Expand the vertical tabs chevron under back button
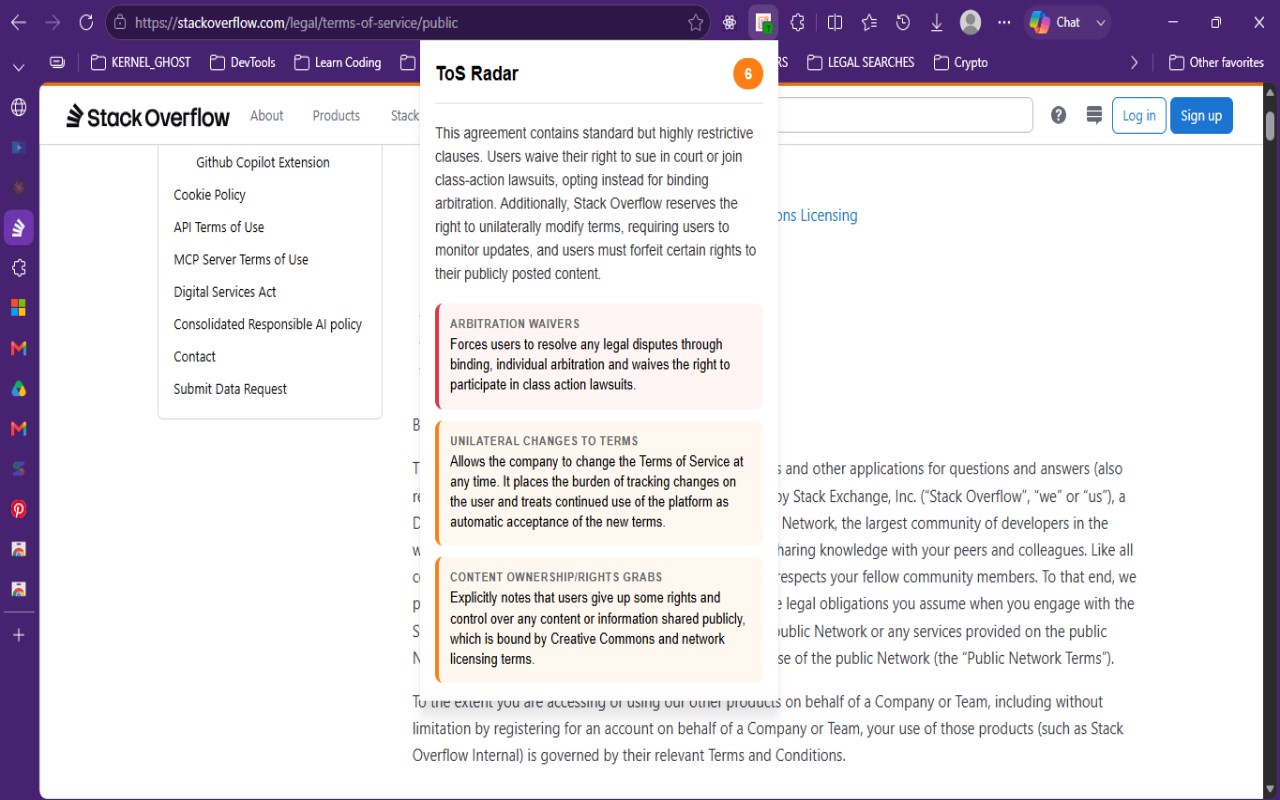Viewport: 1280px width, 800px height. pyautogui.click(x=18, y=67)
